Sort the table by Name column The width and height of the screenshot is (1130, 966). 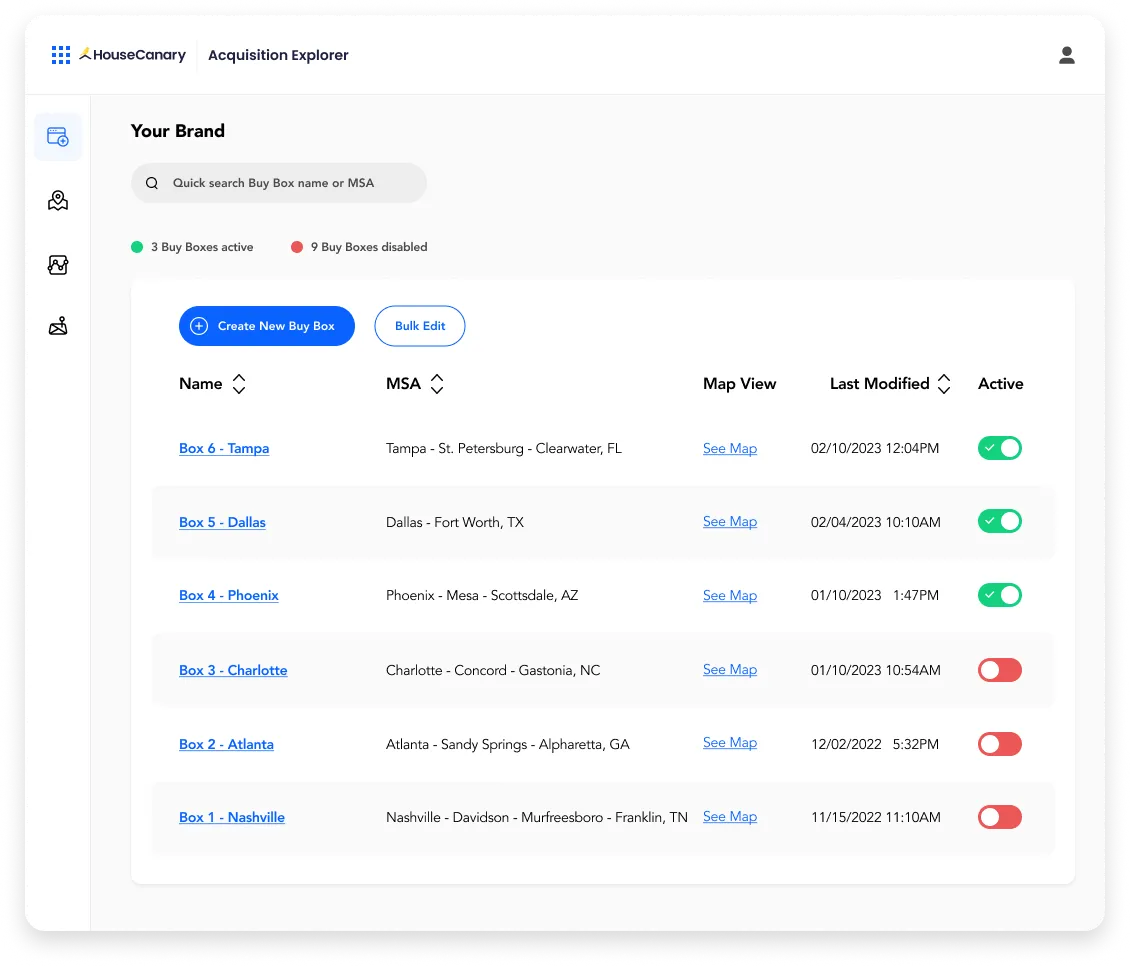(238, 384)
